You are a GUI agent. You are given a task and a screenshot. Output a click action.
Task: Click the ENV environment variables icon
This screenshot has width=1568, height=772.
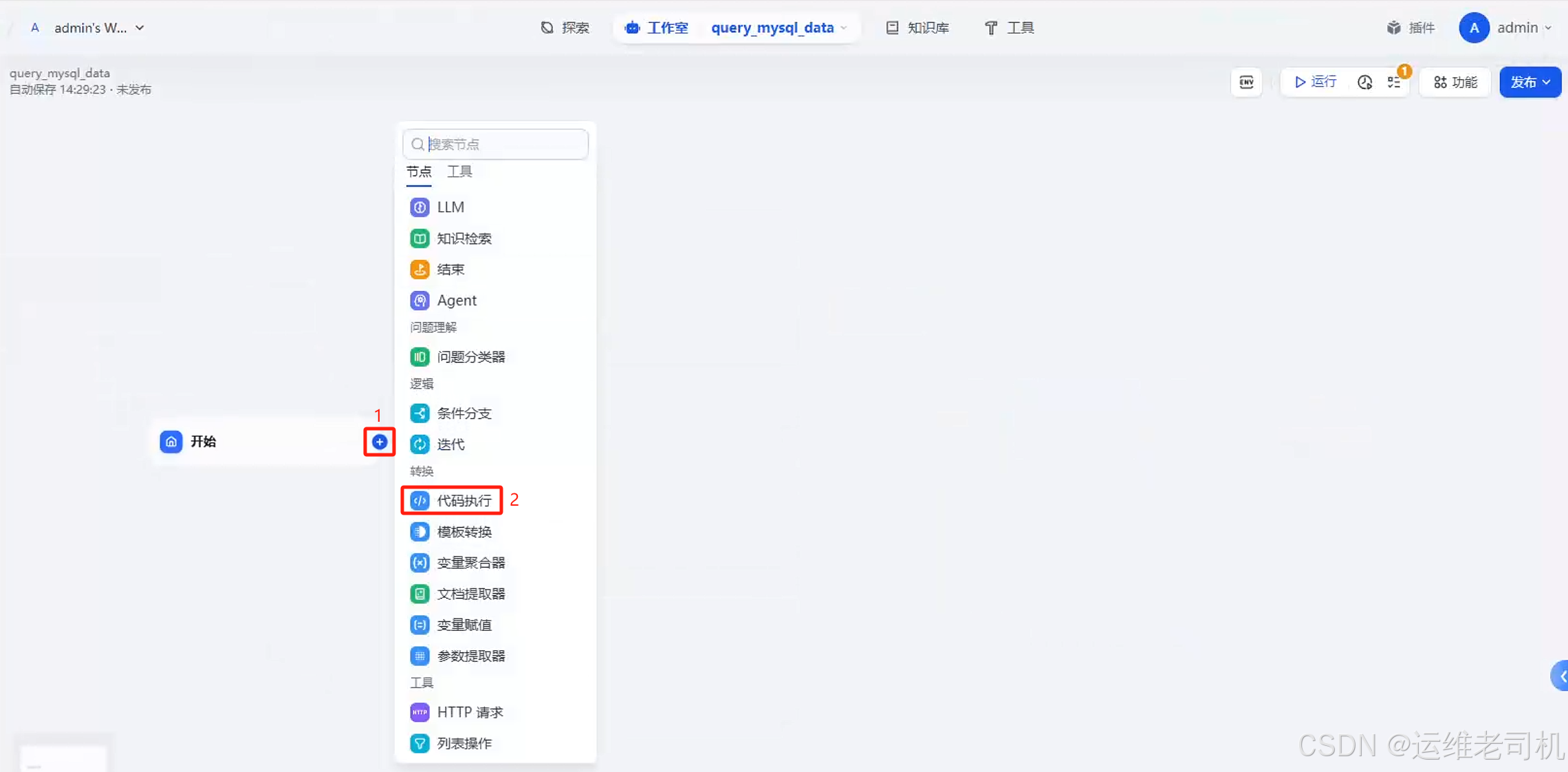click(x=1246, y=83)
